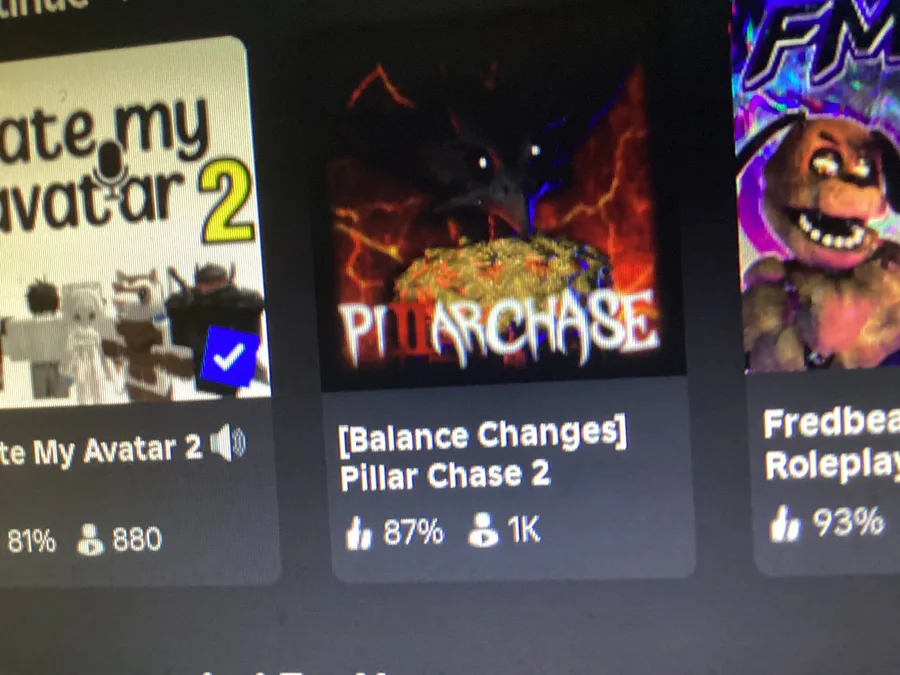Open the Fredbear Roleplay game thumbnail
Viewport: 900px width, 675px height.
pyautogui.click(x=818, y=187)
